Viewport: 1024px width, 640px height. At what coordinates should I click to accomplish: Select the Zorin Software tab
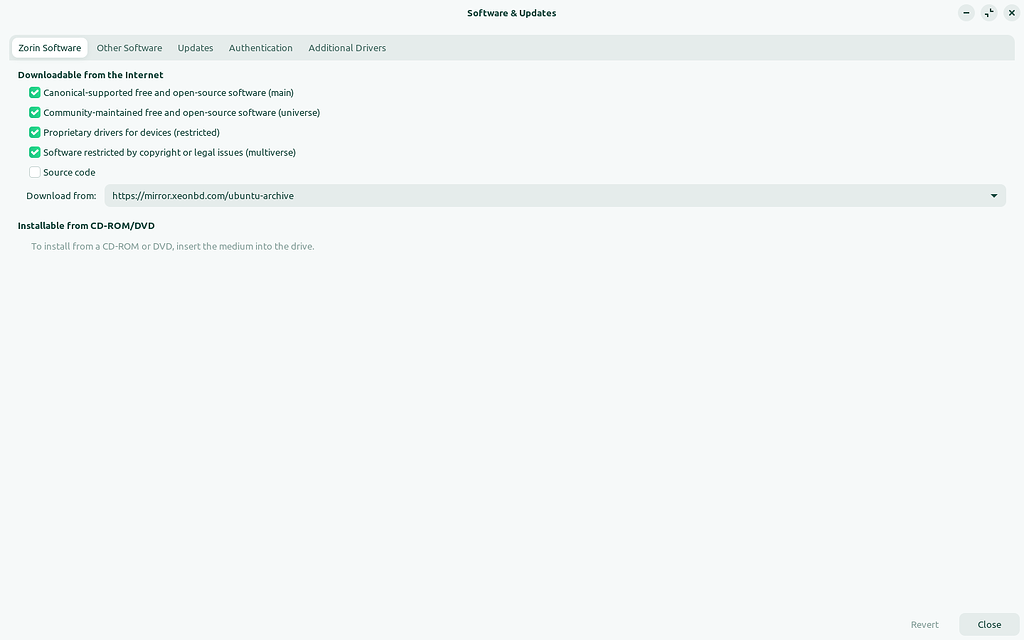click(50, 48)
